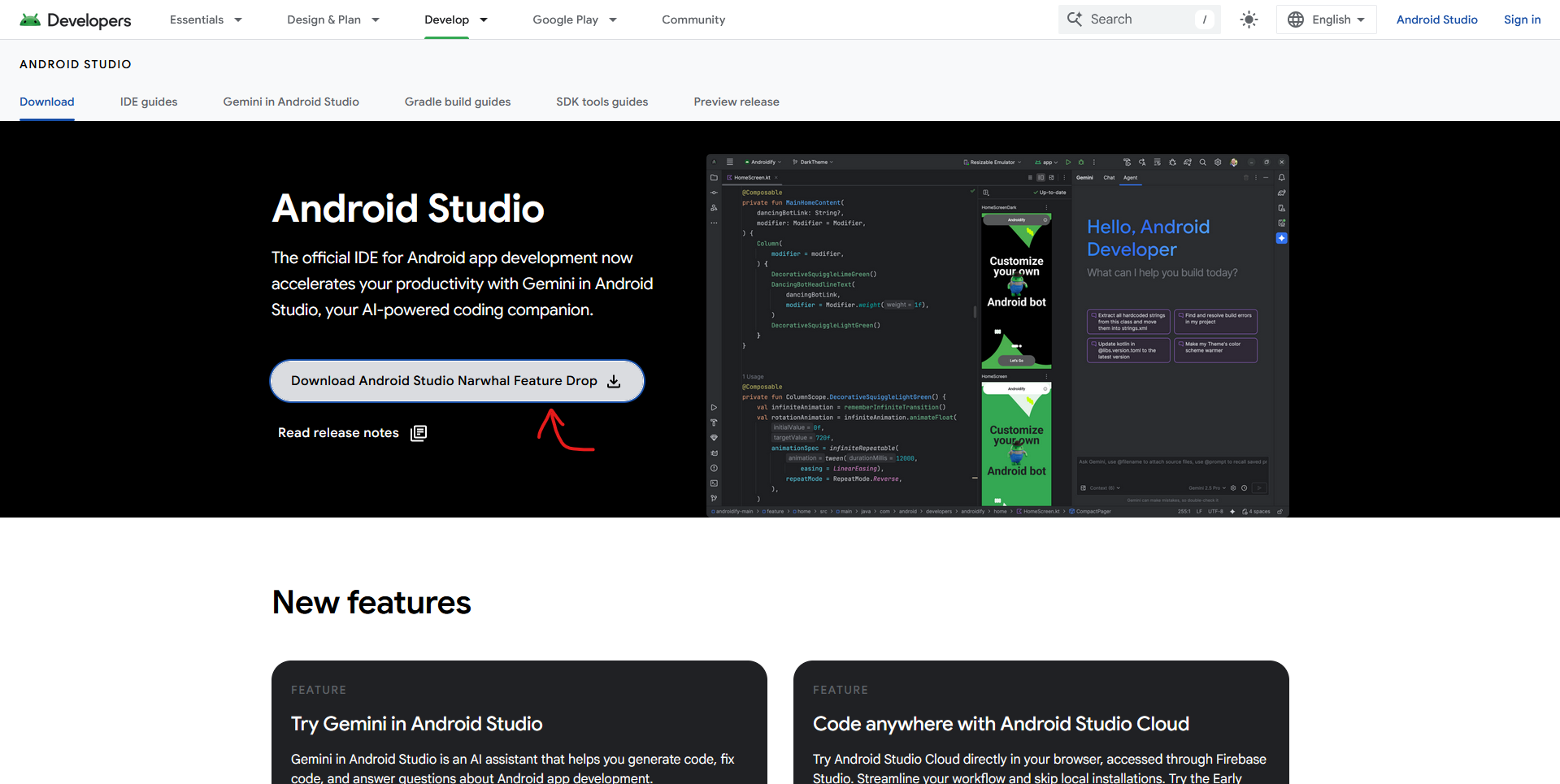Expand the Essentials navigation dropdown
Image resolution: width=1560 pixels, height=784 pixels.
coord(205,19)
